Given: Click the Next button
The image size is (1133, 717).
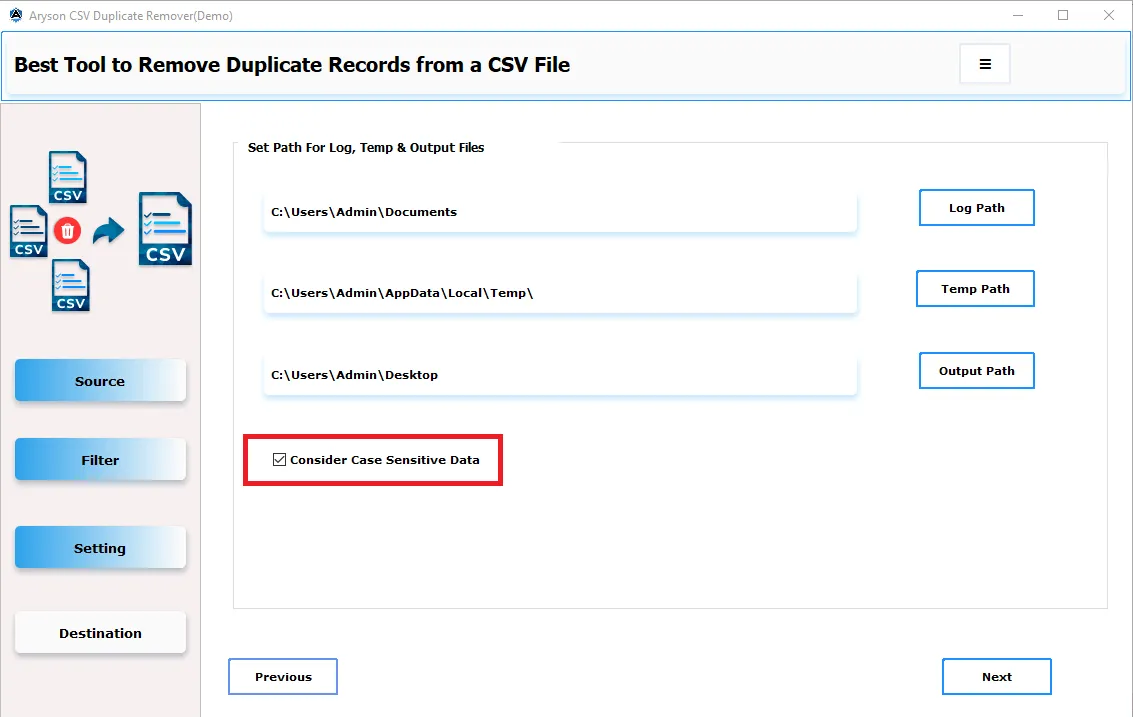Looking at the screenshot, I should click(997, 677).
